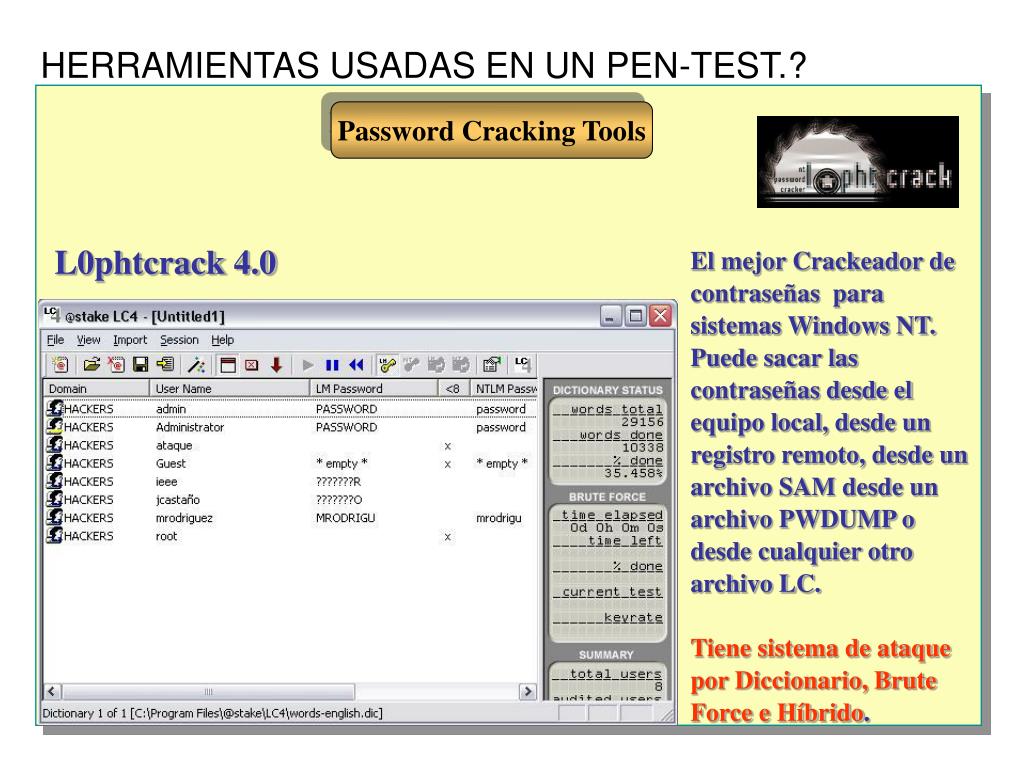Sort by the NTLM Password column header
Image resolution: width=1024 pixels, height=768 pixels.
(x=504, y=389)
